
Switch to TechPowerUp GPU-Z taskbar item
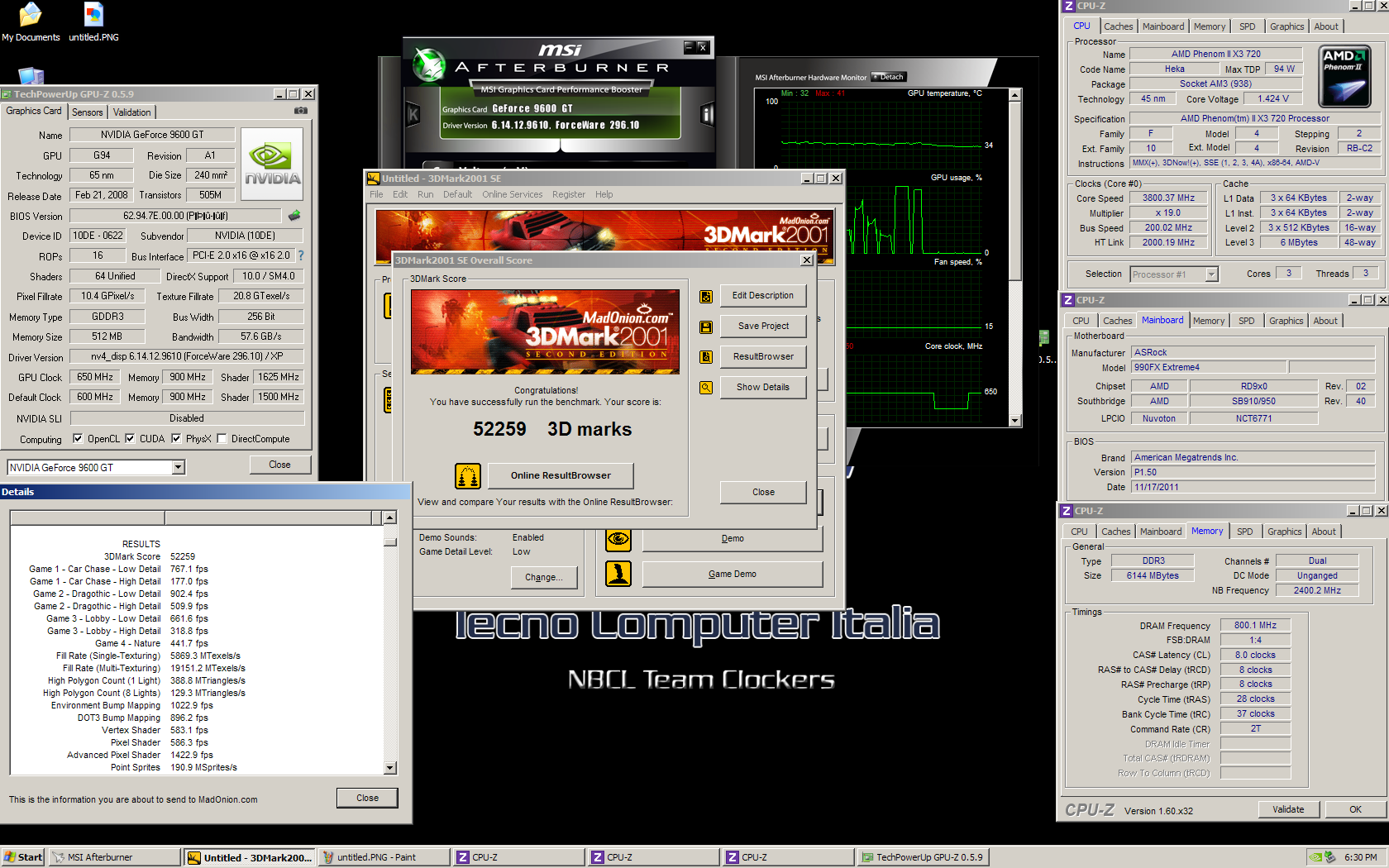pyautogui.click(x=923, y=857)
